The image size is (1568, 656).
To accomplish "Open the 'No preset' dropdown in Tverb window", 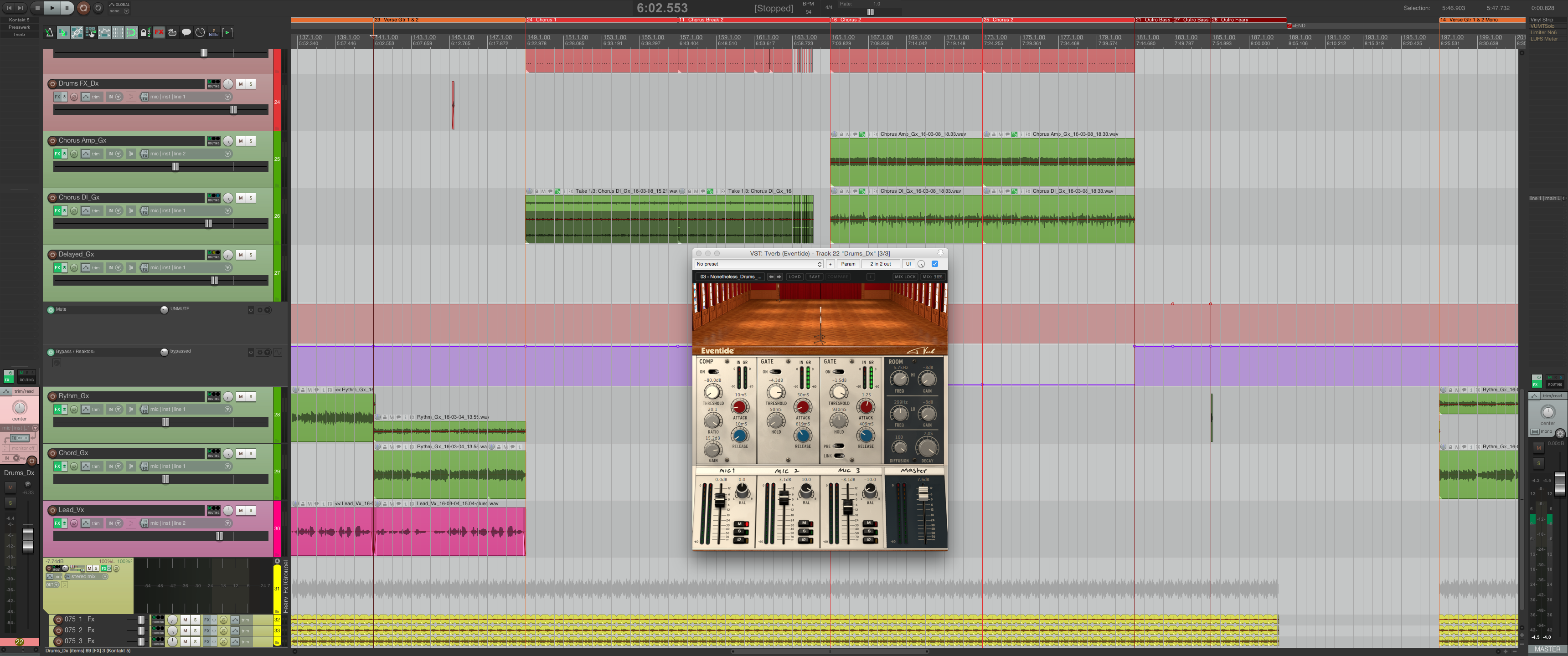I will click(759, 263).
